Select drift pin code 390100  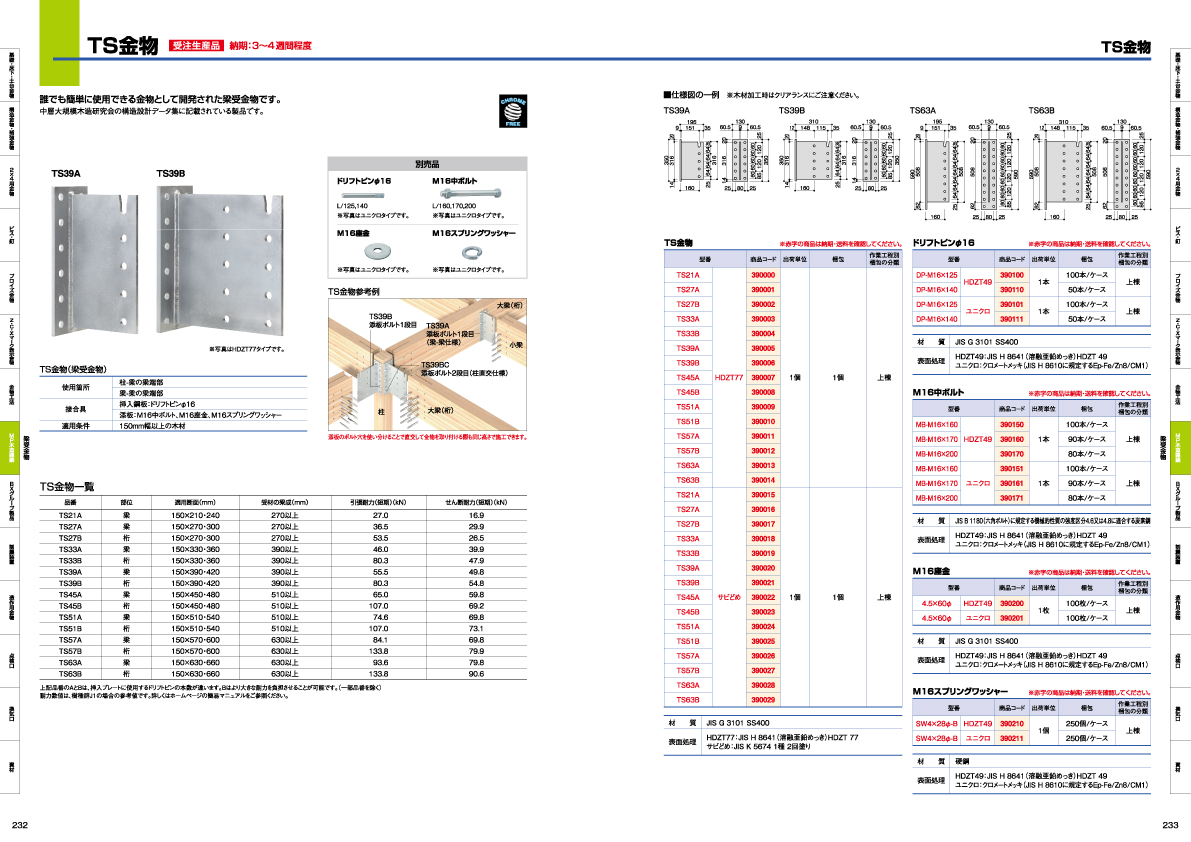1012,275
